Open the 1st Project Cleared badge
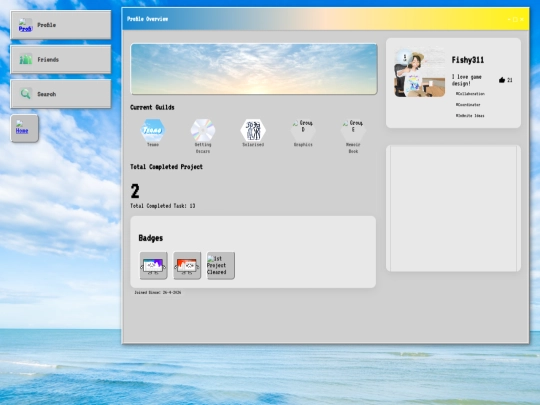The height and width of the screenshot is (405, 540). [x=220, y=265]
